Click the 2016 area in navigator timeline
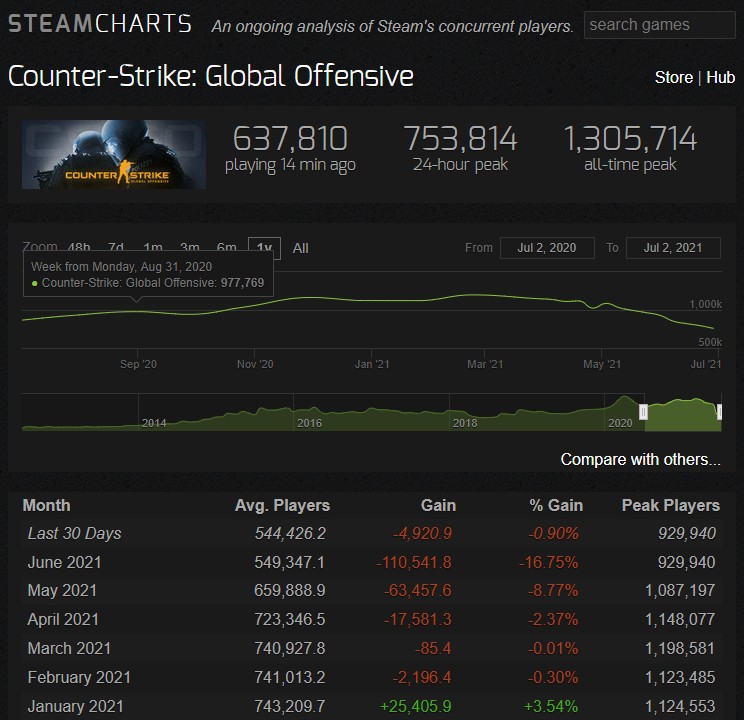 310,422
